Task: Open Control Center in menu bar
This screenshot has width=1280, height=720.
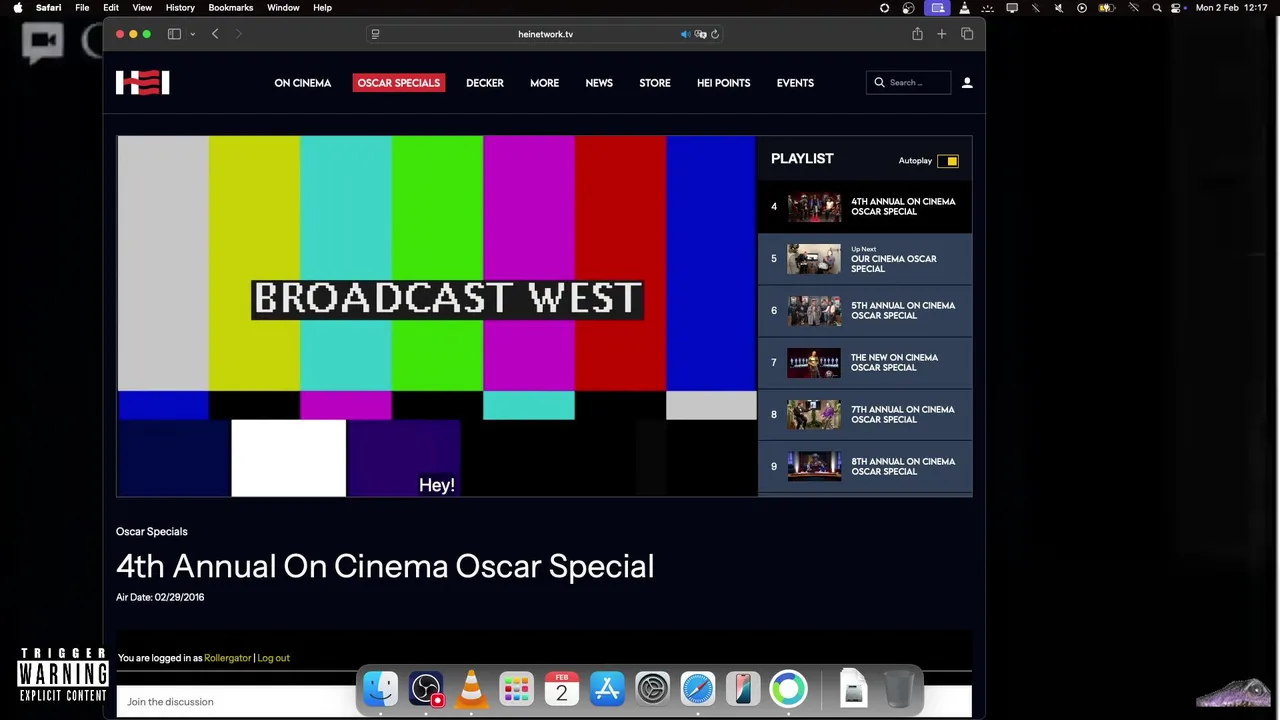Action: coord(1176,8)
